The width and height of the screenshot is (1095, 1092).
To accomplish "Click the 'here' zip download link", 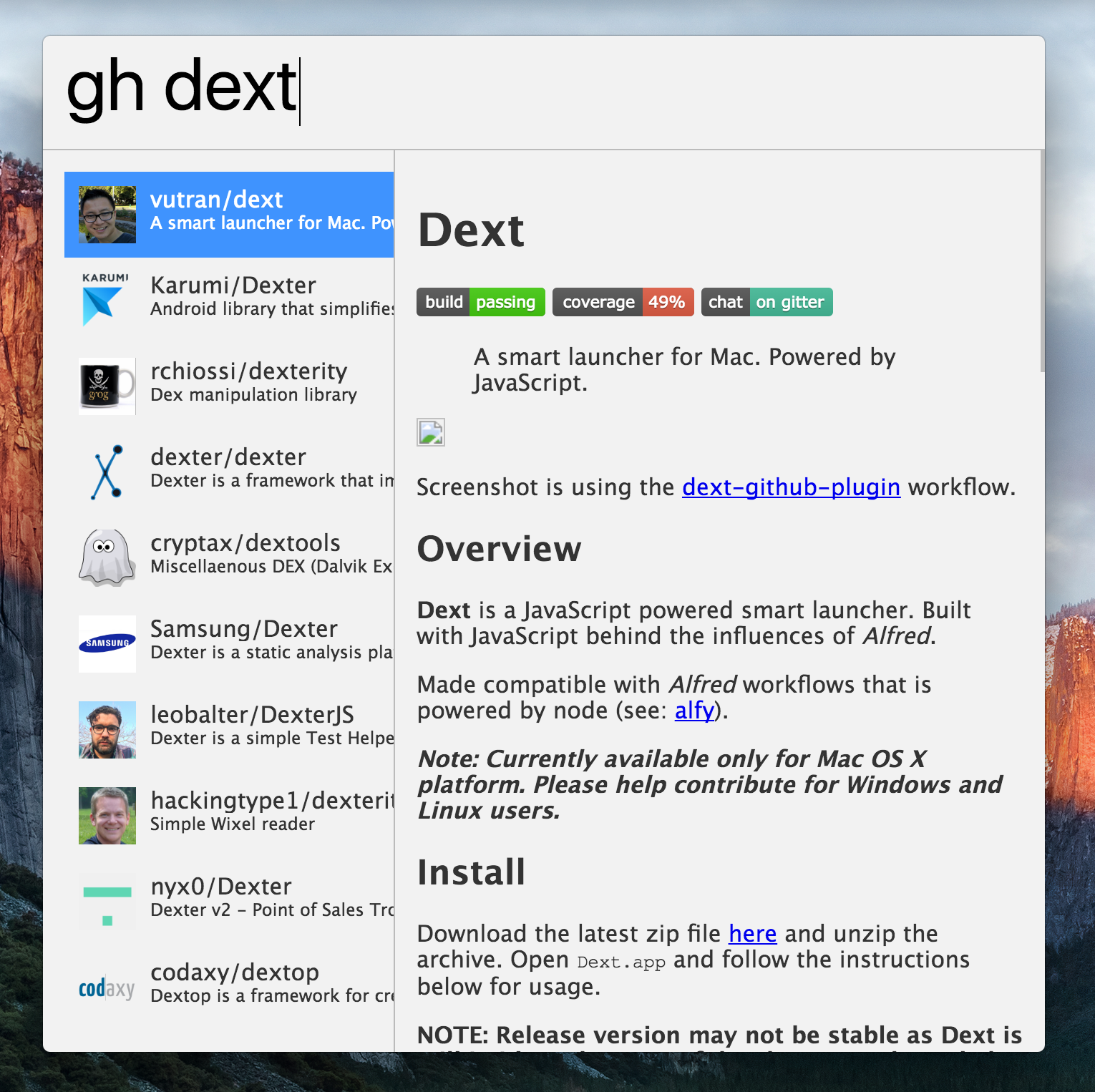I will click(752, 934).
